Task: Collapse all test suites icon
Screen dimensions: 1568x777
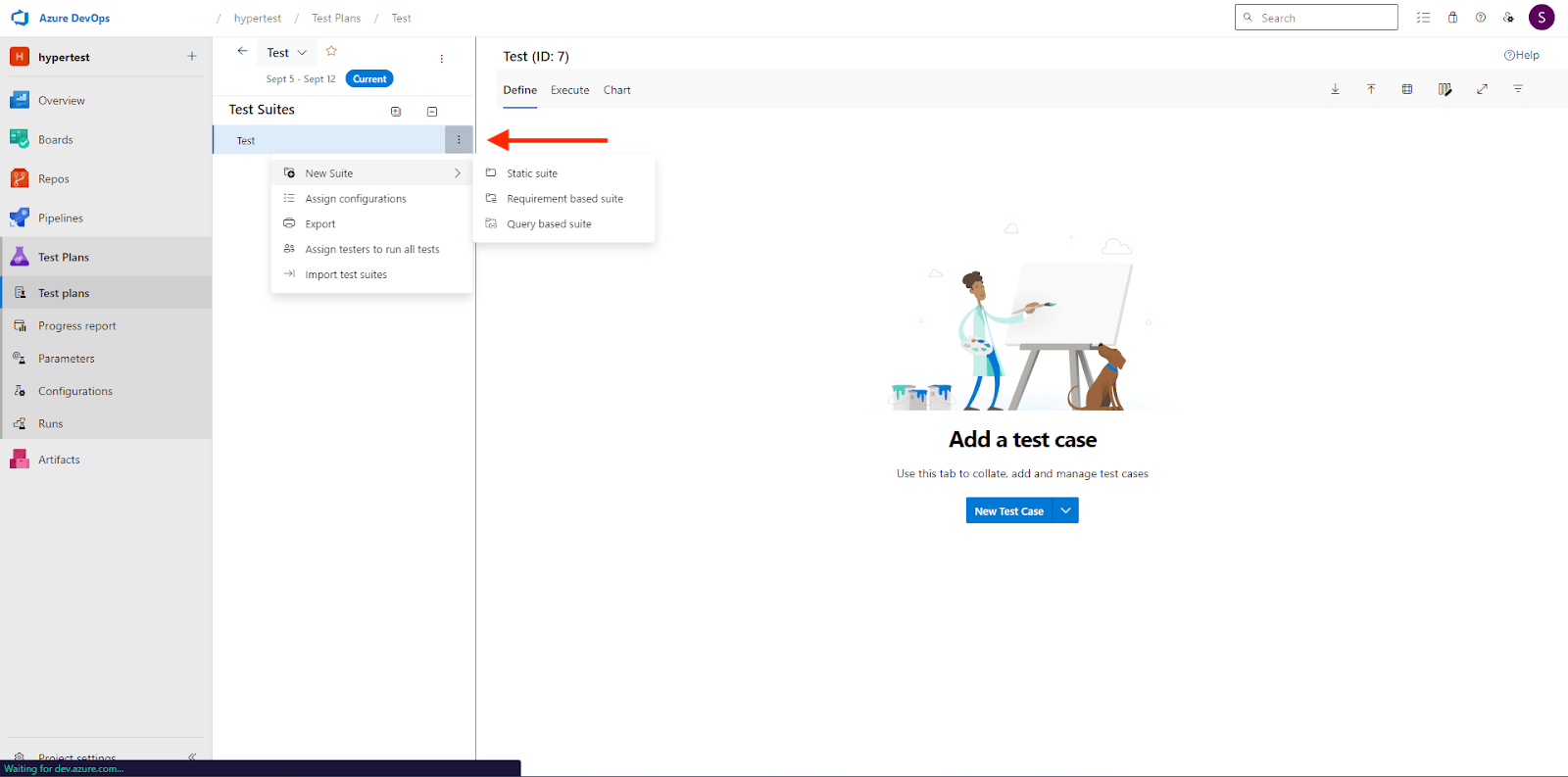Action: [x=432, y=112]
